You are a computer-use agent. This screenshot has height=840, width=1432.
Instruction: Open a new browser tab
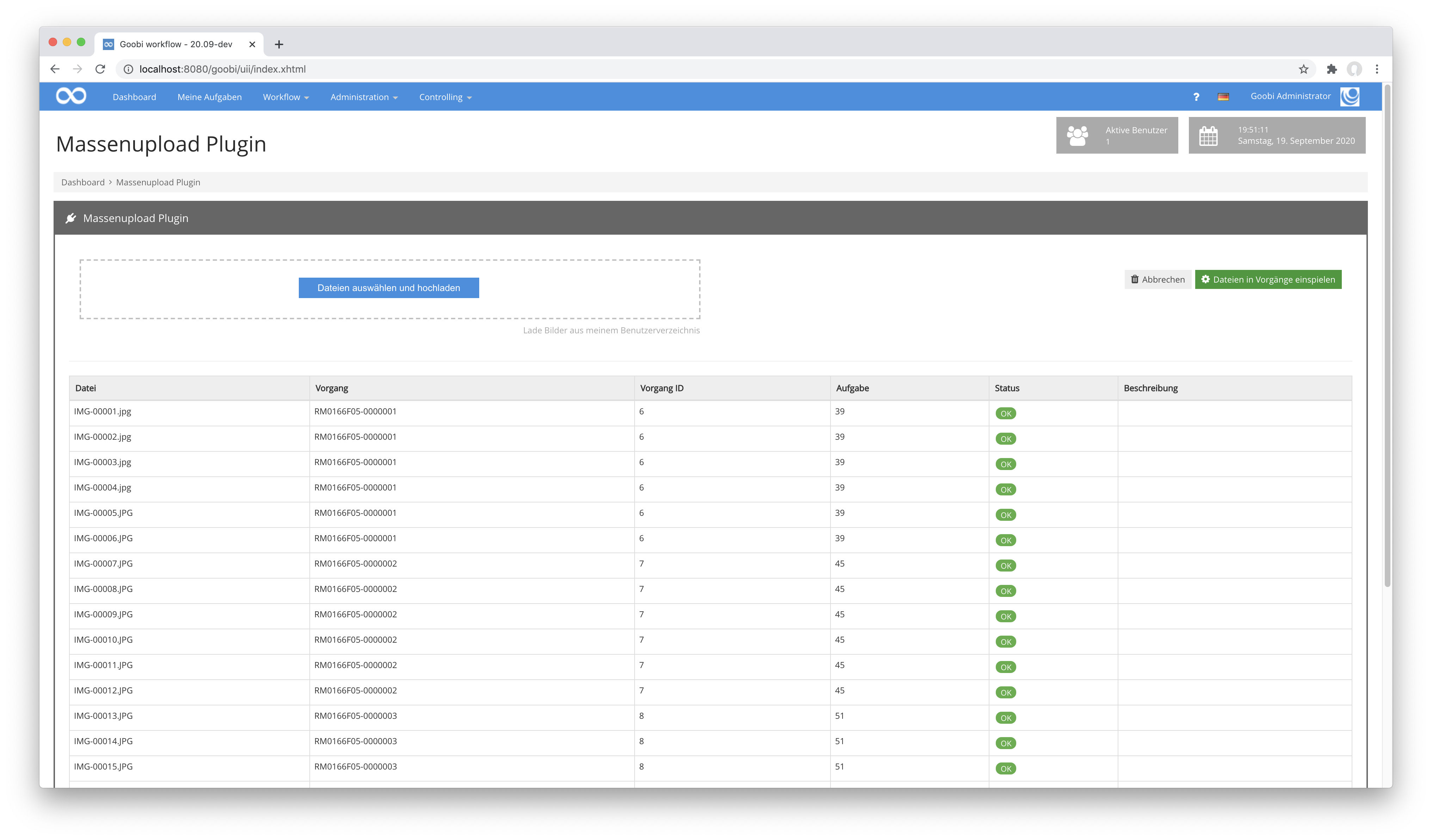click(x=279, y=44)
